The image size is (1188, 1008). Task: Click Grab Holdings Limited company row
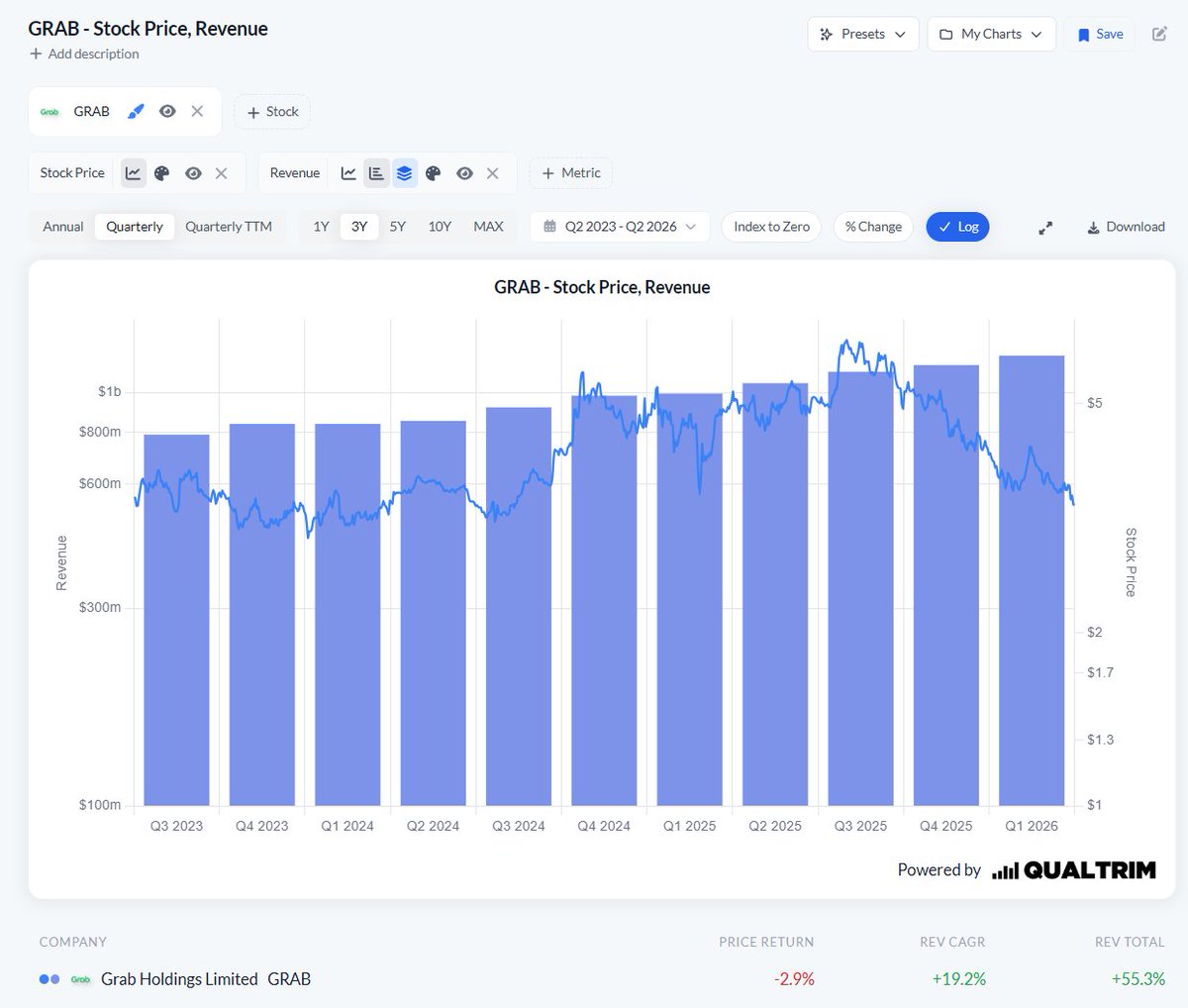coord(602,979)
